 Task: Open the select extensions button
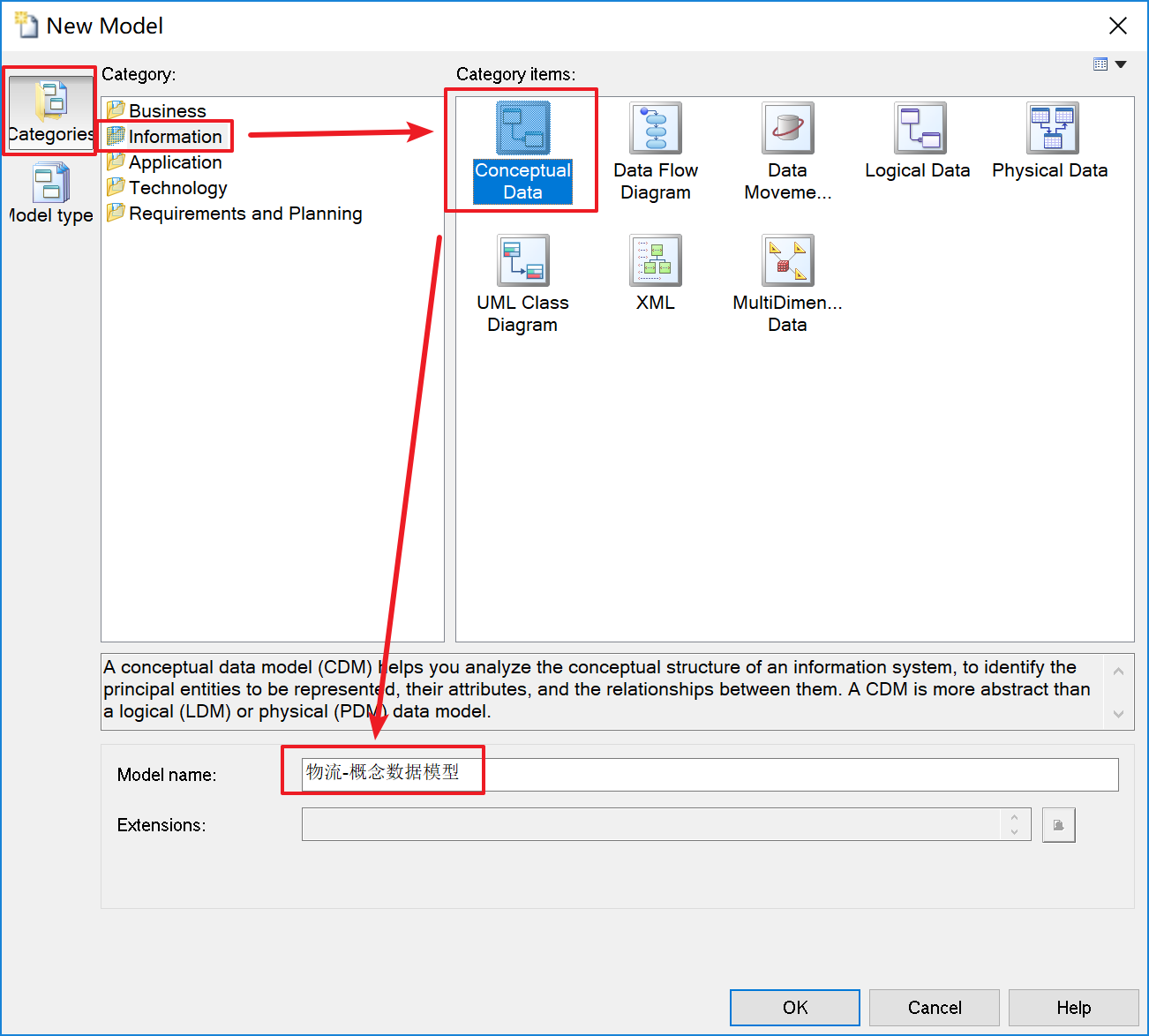point(1059,825)
